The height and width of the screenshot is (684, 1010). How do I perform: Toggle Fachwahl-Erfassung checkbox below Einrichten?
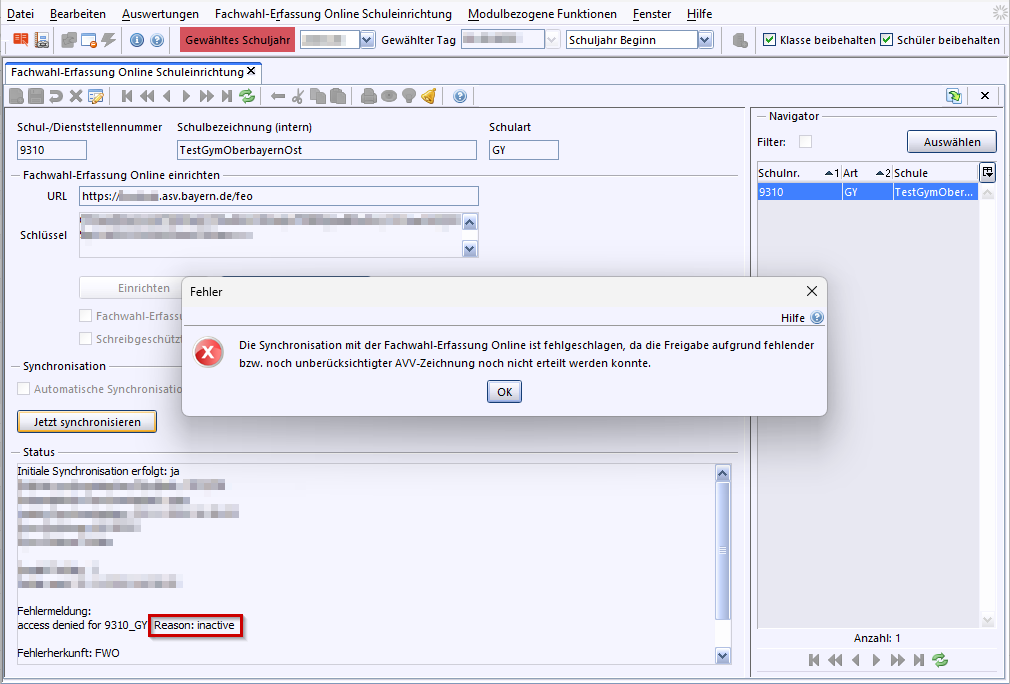coord(85,316)
